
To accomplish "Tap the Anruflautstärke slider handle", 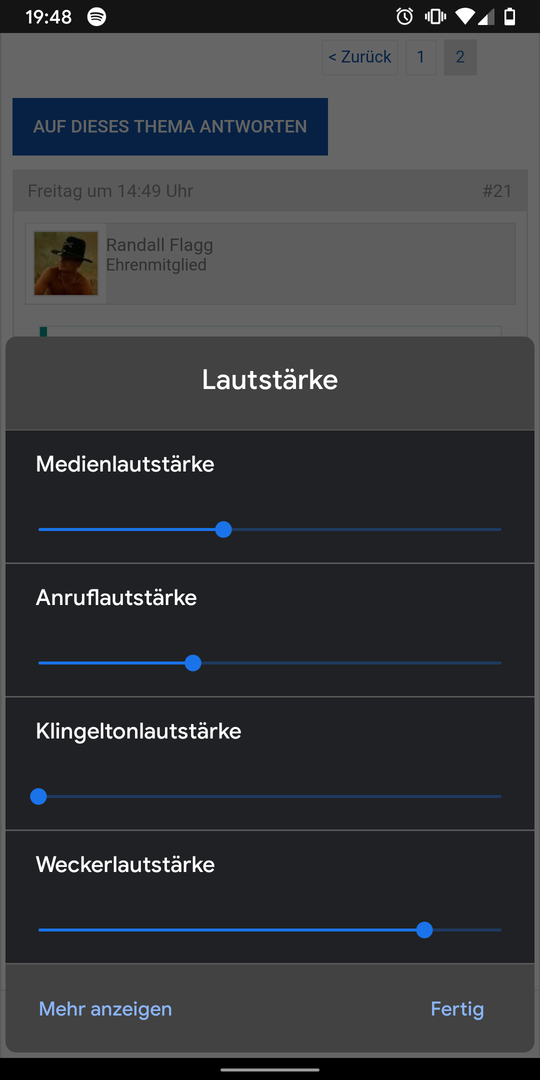I will click(x=193, y=663).
